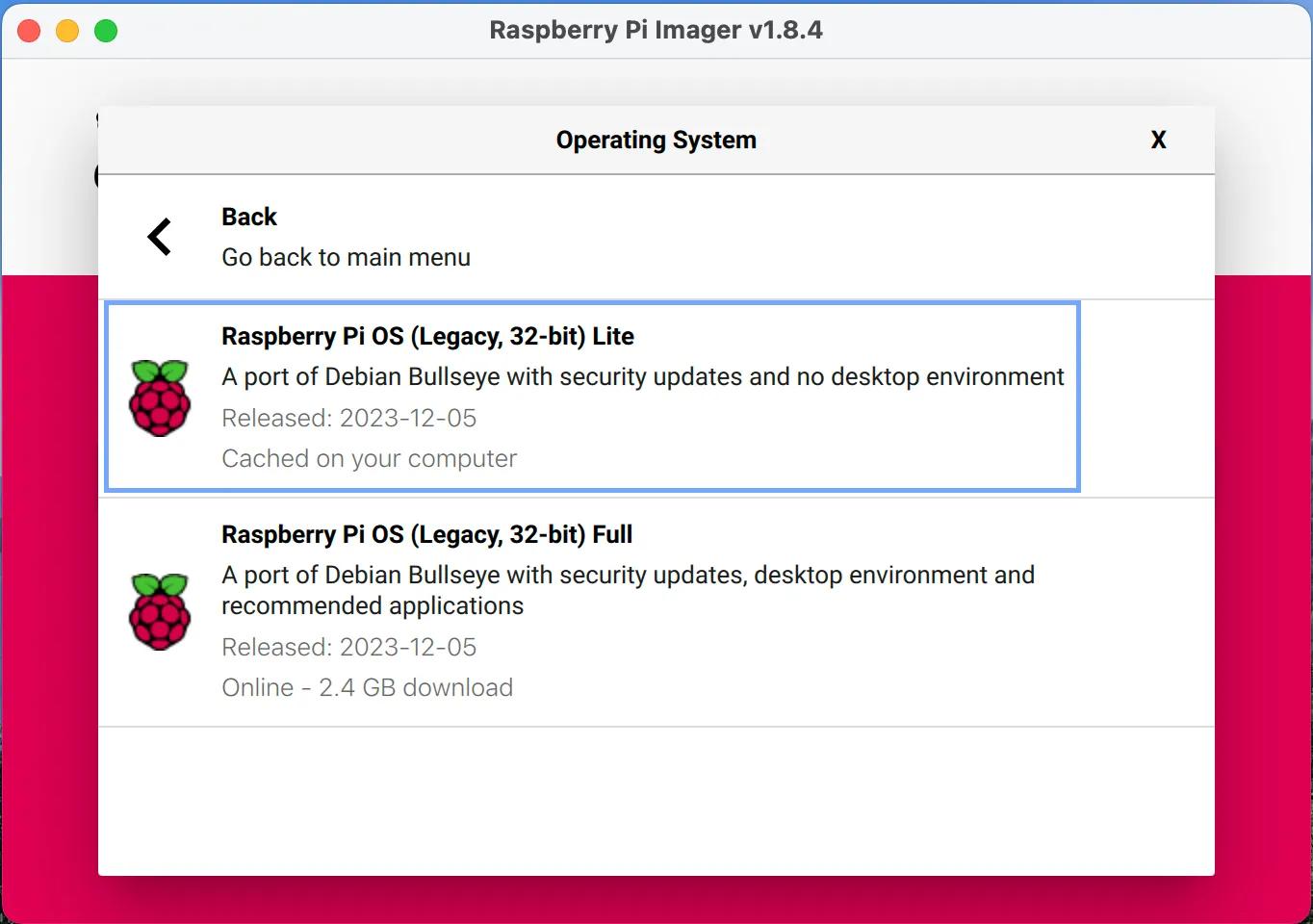Click the yellow minimize traffic light button
Image resolution: width=1313 pixels, height=924 pixels.
pos(67,30)
